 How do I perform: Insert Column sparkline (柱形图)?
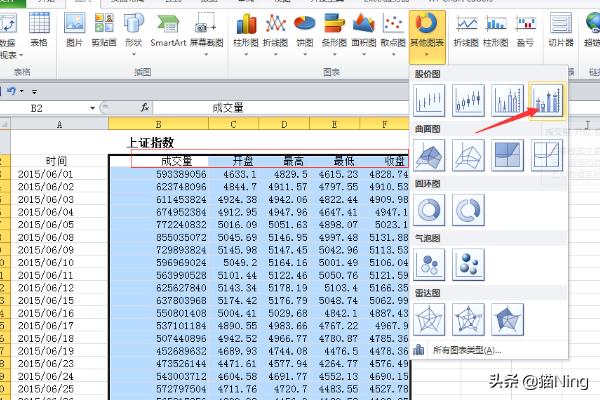(496, 30)
